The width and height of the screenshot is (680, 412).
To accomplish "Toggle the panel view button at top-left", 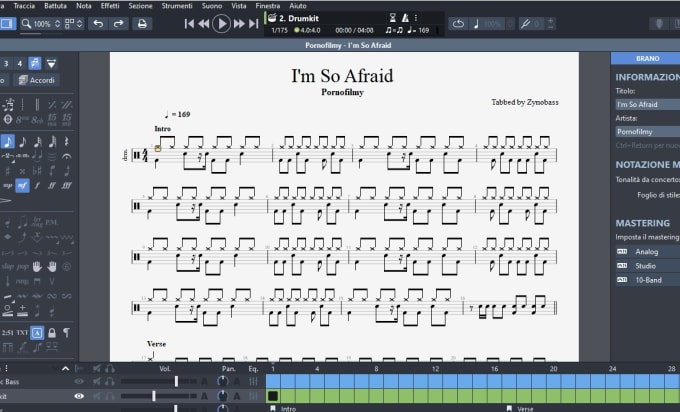I will pos(7,23).
